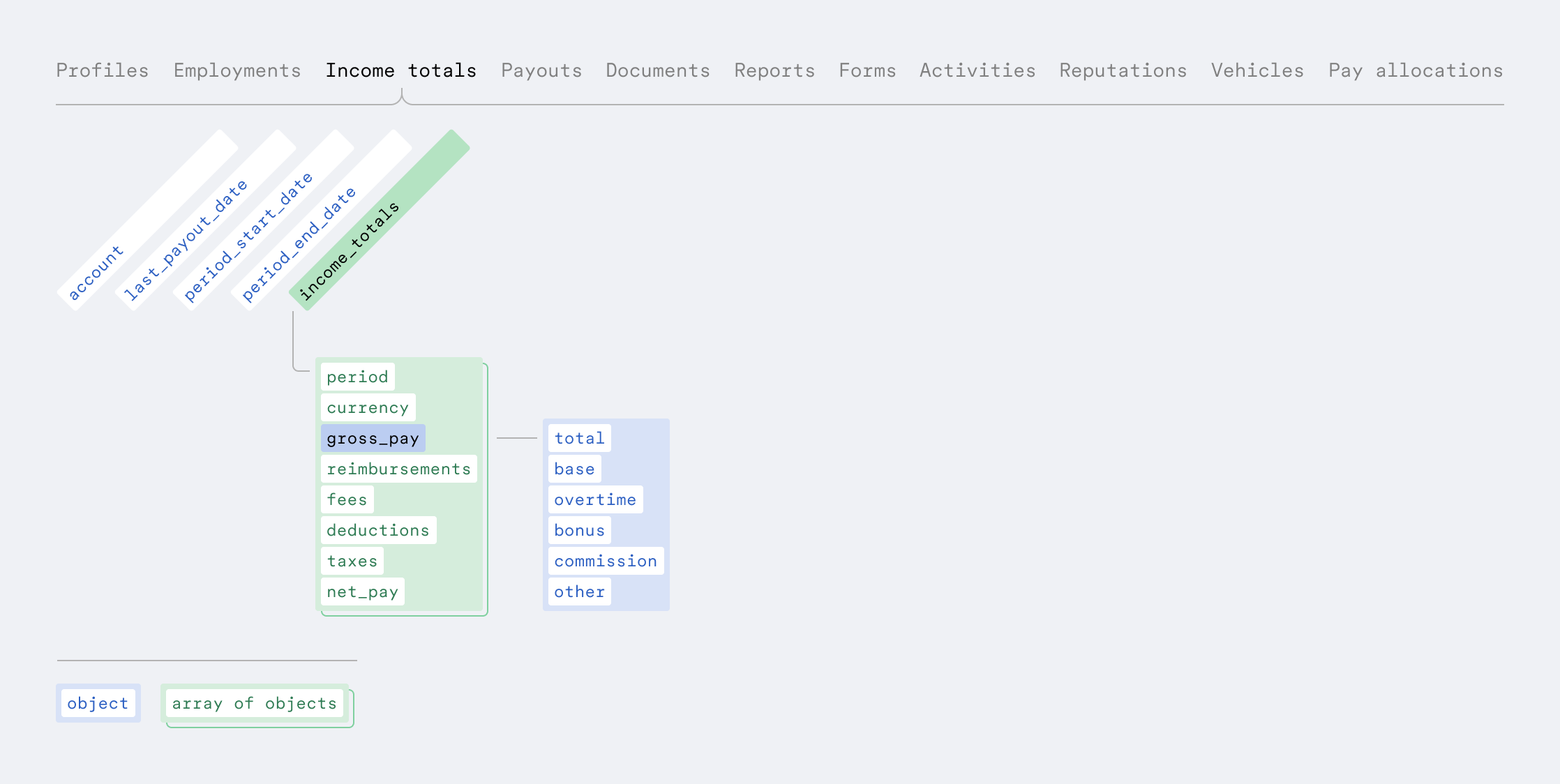
Task: Click the deductions property
Action: point(378,530)
